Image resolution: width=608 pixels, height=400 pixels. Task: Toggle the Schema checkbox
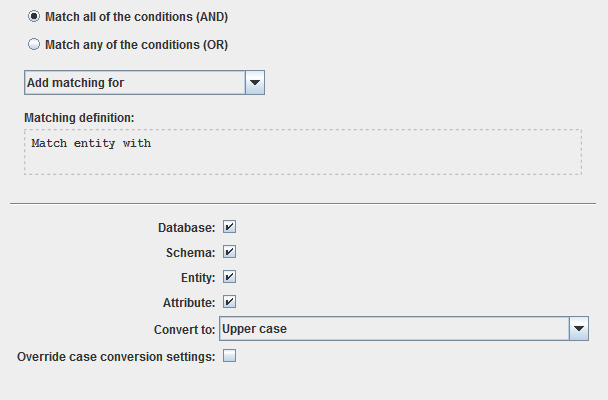(x=229, y=252)
